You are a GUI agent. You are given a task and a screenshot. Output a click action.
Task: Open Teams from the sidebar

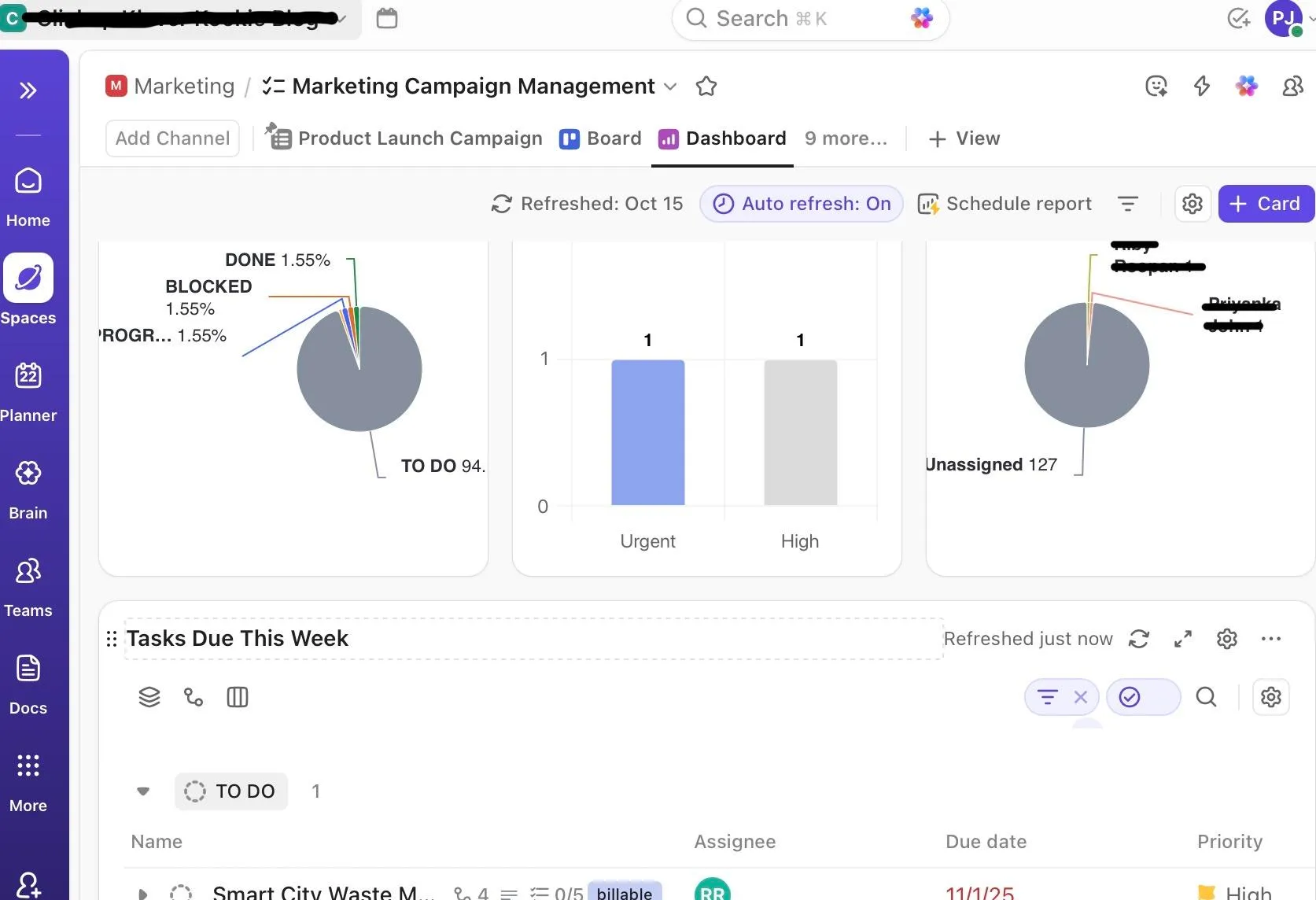[x=28, y=587]
